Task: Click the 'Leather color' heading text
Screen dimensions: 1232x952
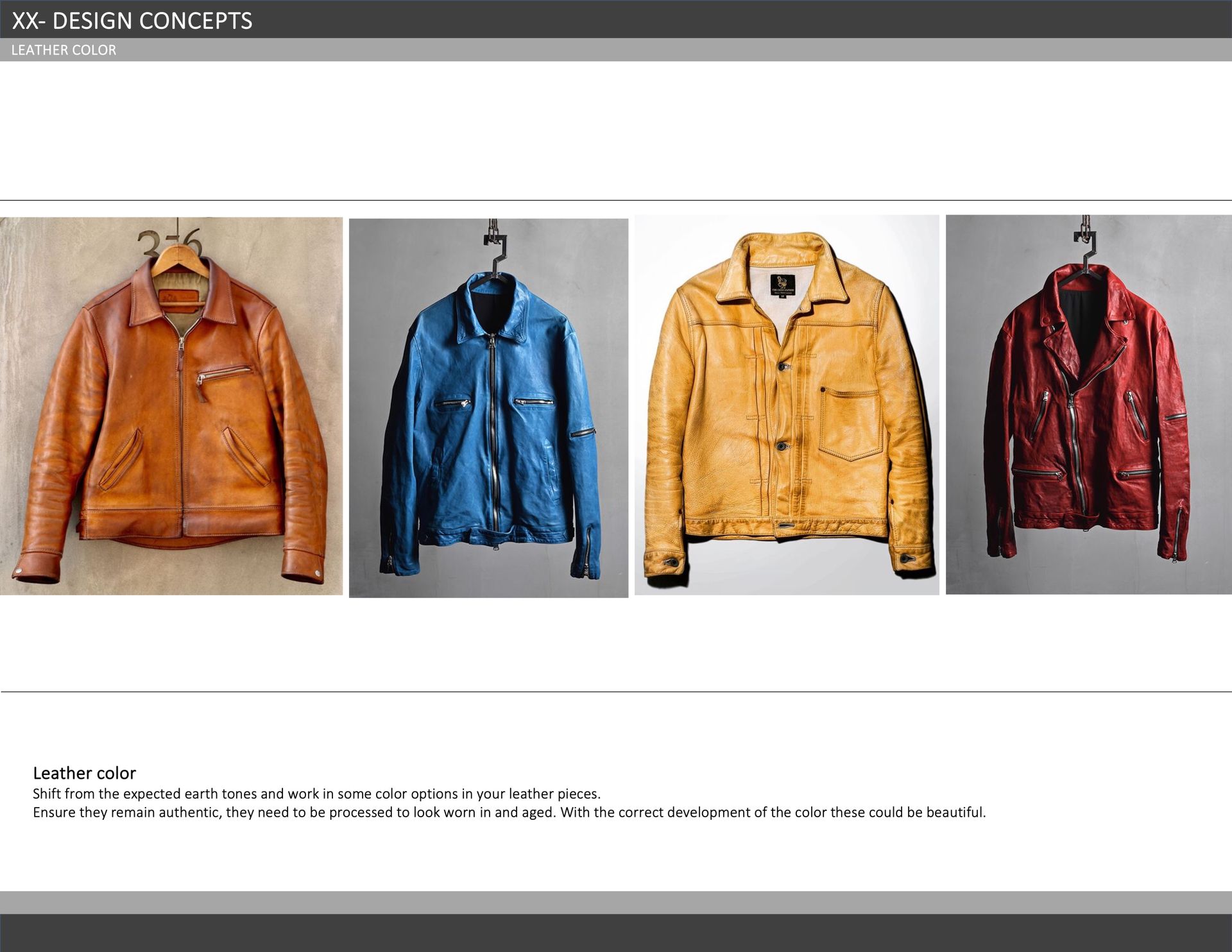Action: tap(84, 772)
